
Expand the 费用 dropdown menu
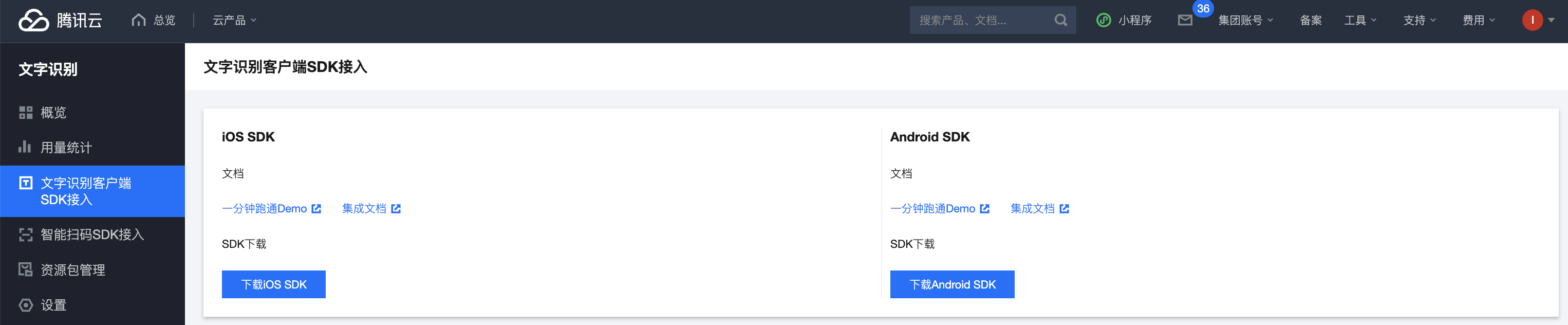1479,20
